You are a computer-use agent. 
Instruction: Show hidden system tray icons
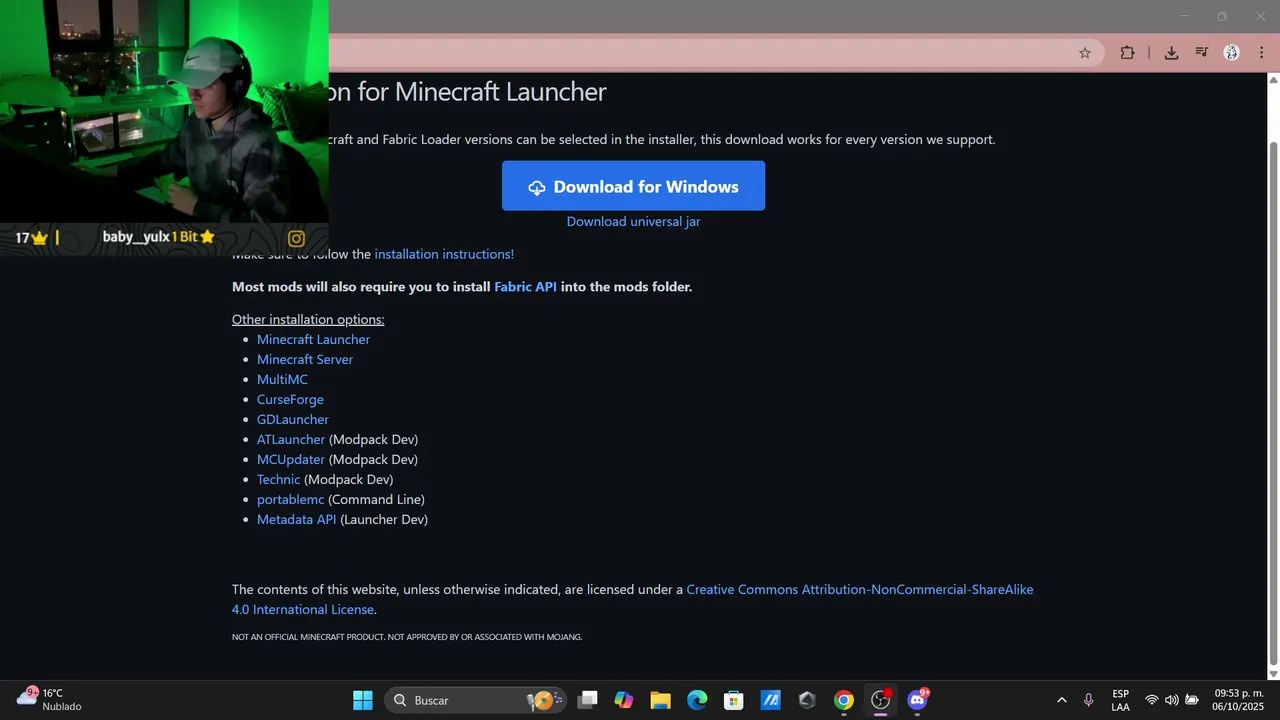1061,700
